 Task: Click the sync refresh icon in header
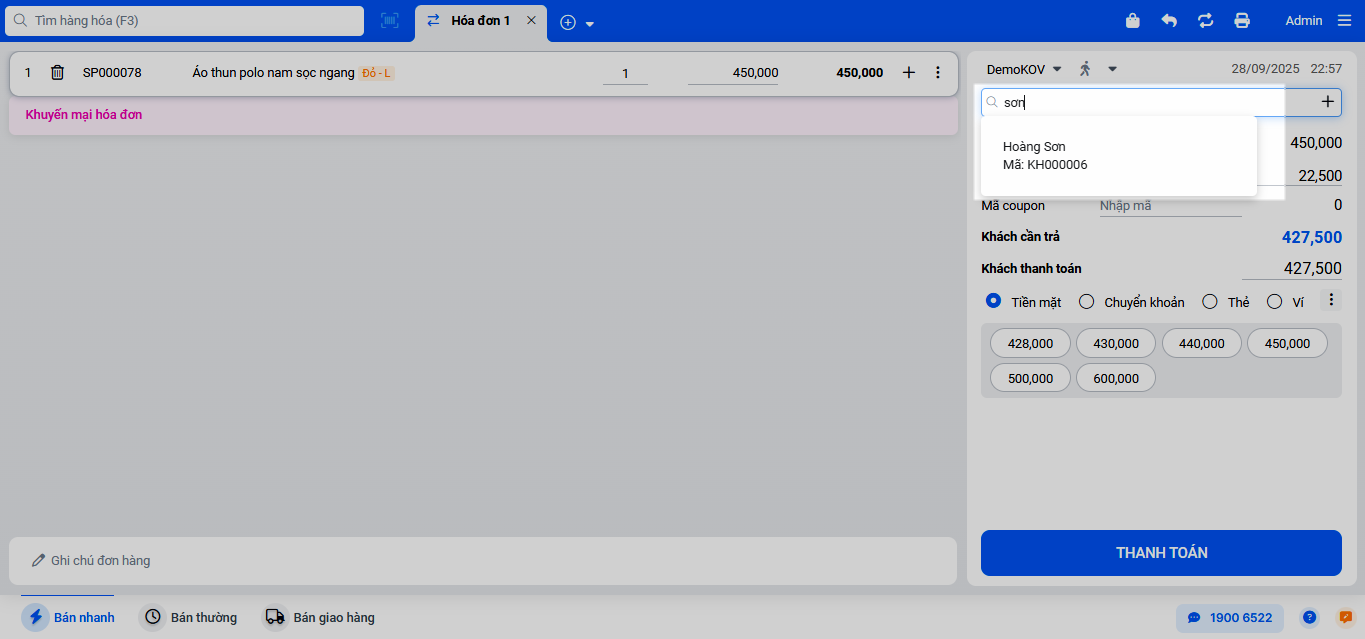(1205, 20)
